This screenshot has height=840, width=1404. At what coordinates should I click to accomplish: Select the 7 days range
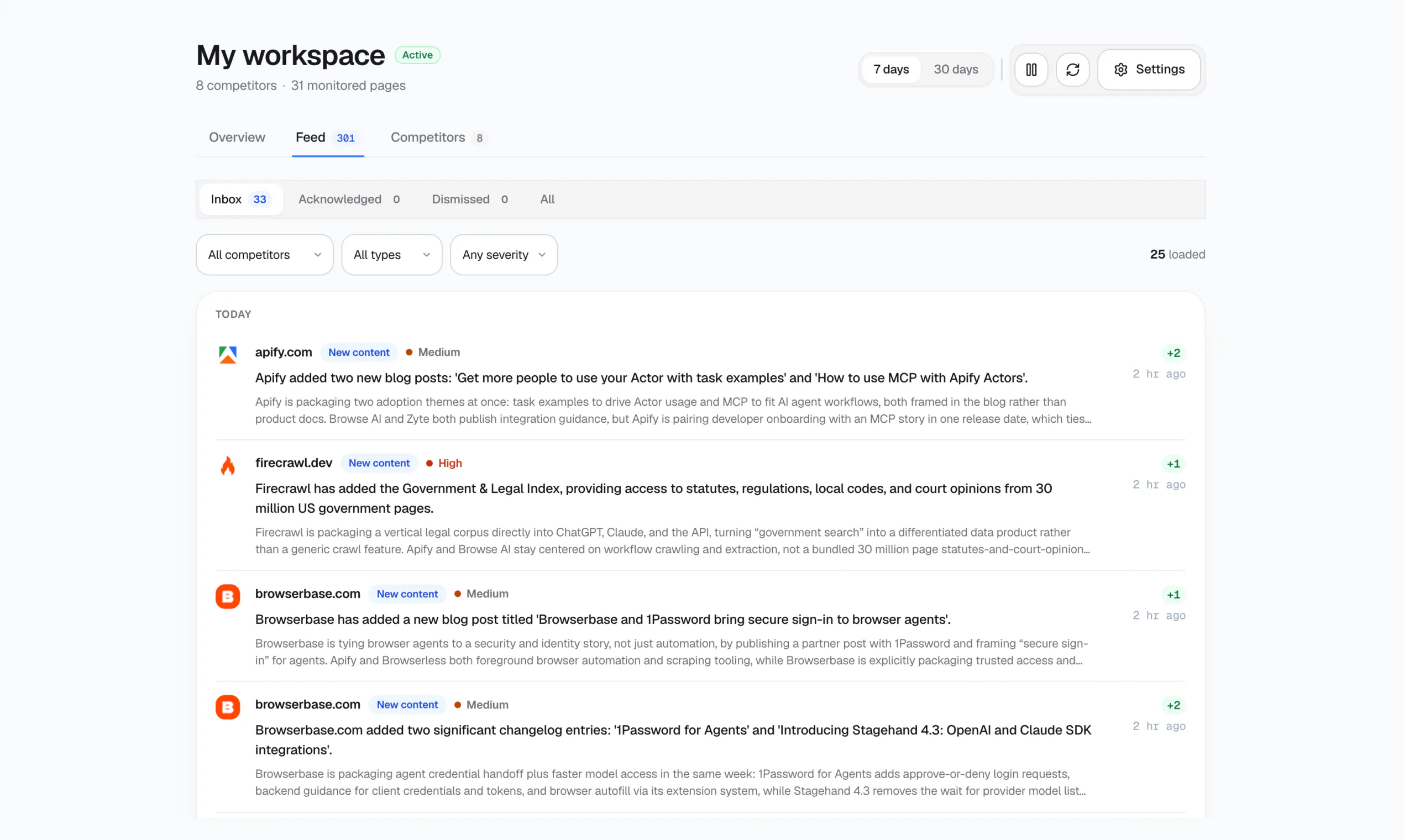pos(891,70)
